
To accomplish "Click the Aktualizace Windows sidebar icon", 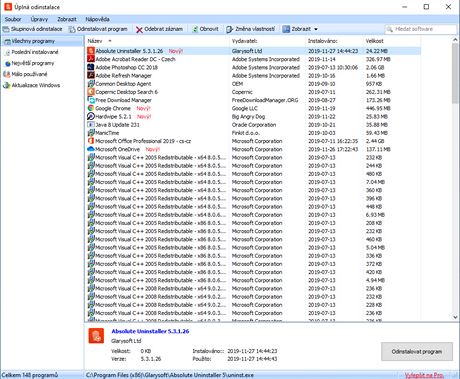I will click(7, 85).
